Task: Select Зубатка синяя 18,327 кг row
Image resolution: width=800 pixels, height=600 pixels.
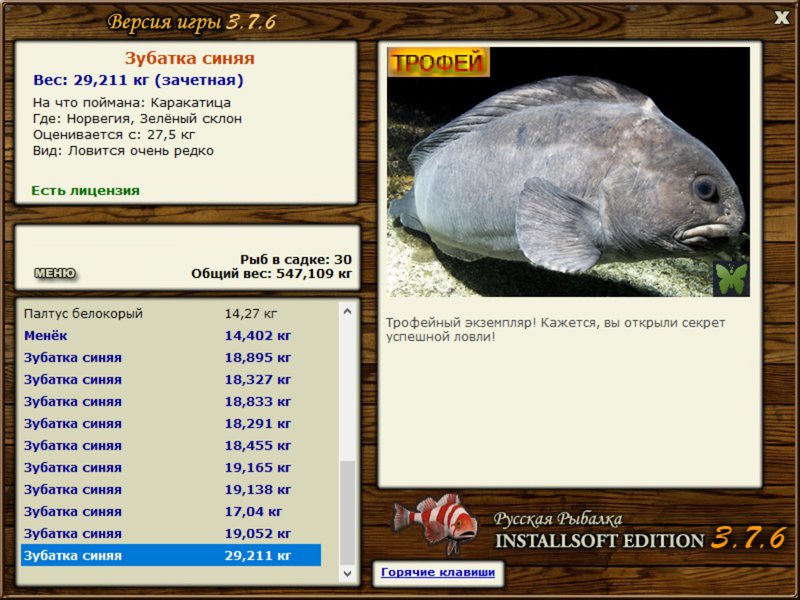Action: (x=171, y=379)
